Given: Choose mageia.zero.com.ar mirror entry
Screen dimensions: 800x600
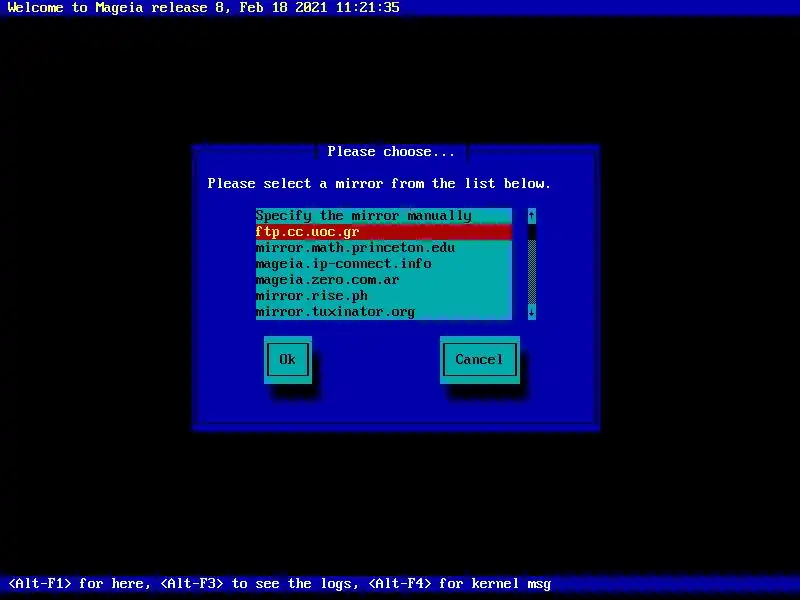Looking at the screenshot, I should [384, 280].
